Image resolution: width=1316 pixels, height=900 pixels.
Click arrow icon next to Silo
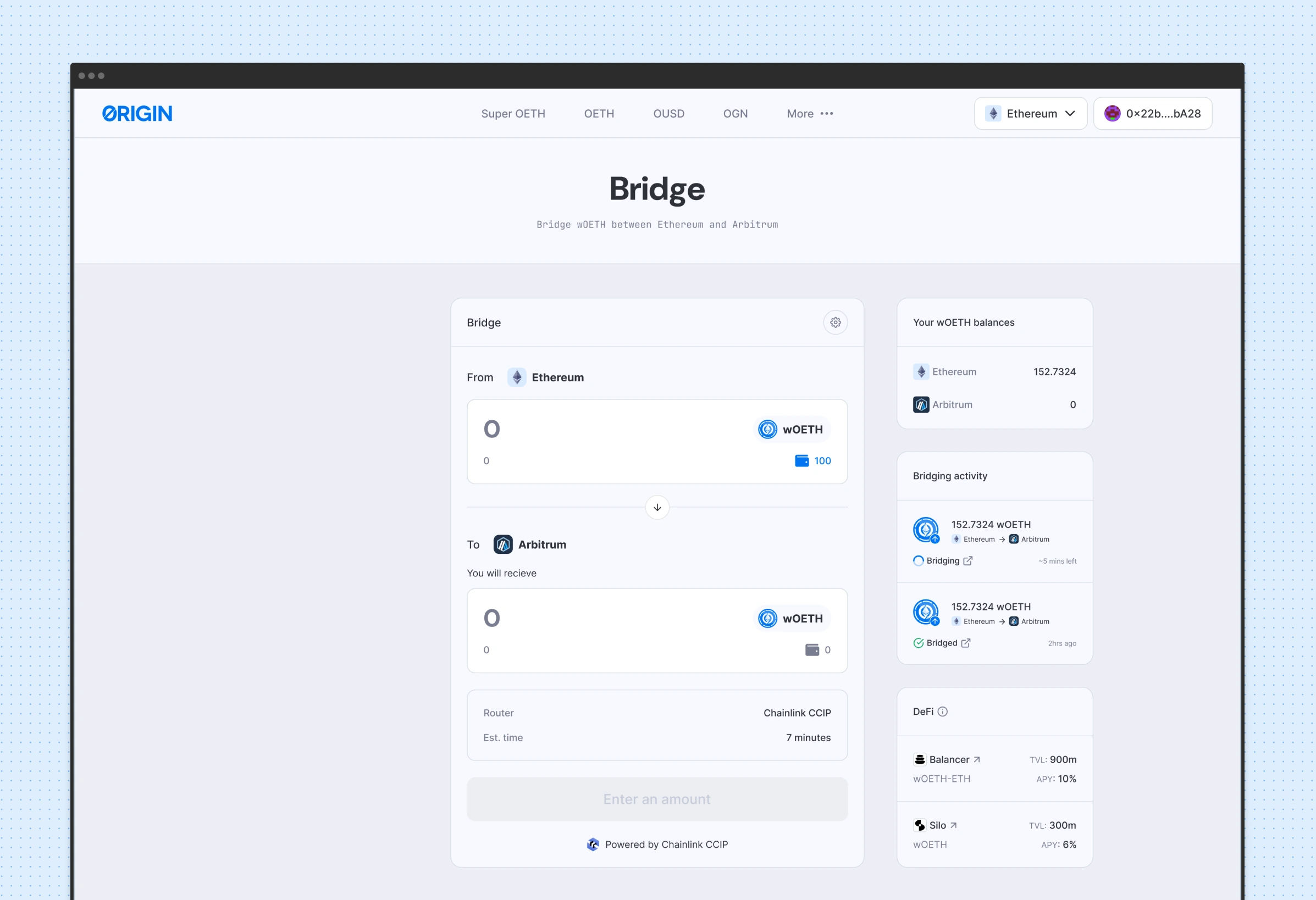[953, 825]
